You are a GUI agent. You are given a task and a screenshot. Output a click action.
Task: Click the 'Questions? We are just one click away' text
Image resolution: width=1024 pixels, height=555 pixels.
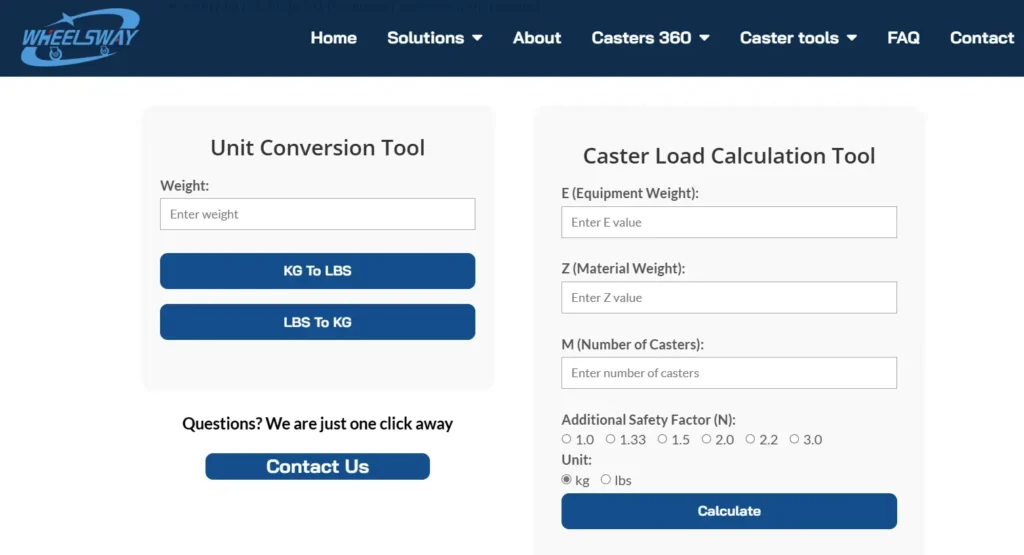317,424
